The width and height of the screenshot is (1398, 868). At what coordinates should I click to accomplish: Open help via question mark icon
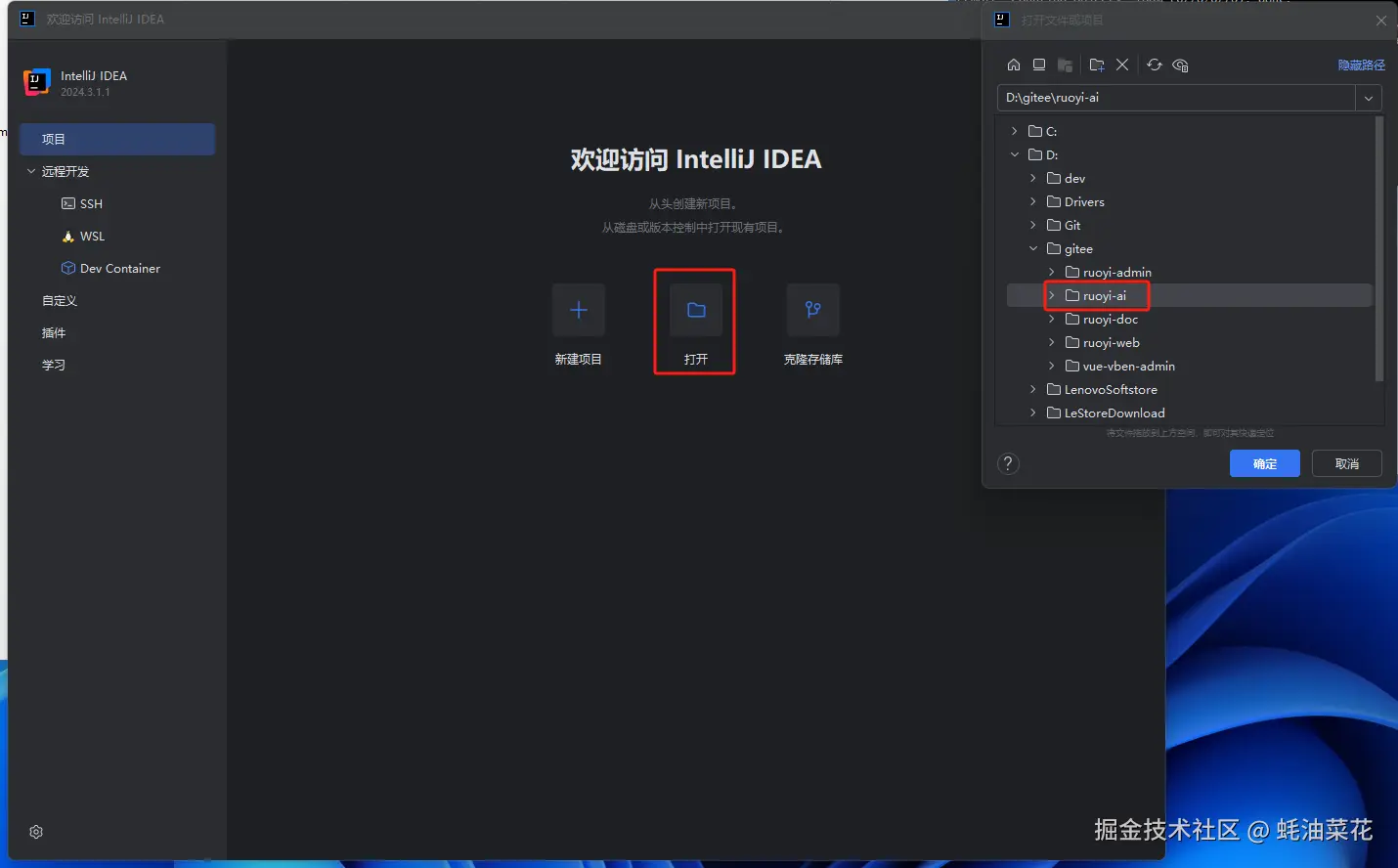[x=1008, y=463]
